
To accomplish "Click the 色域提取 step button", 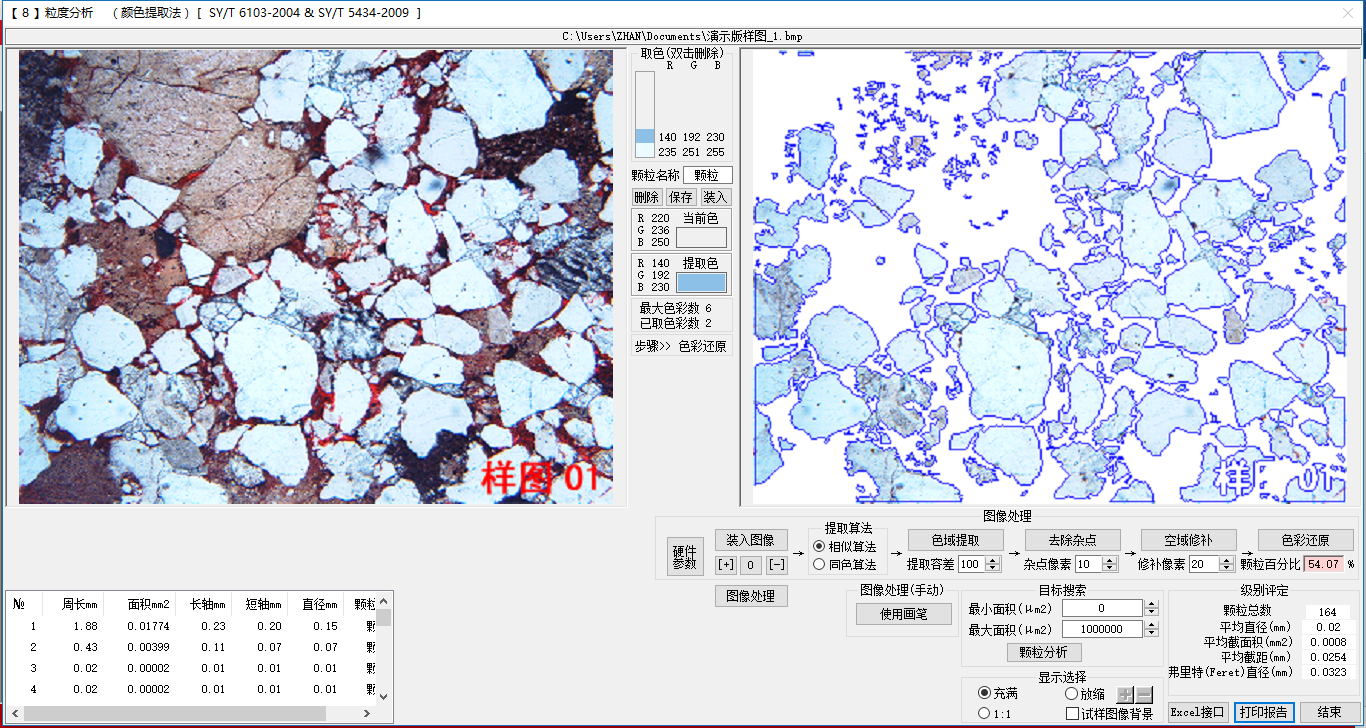I will pyautogui.click(x=955, y=540).
